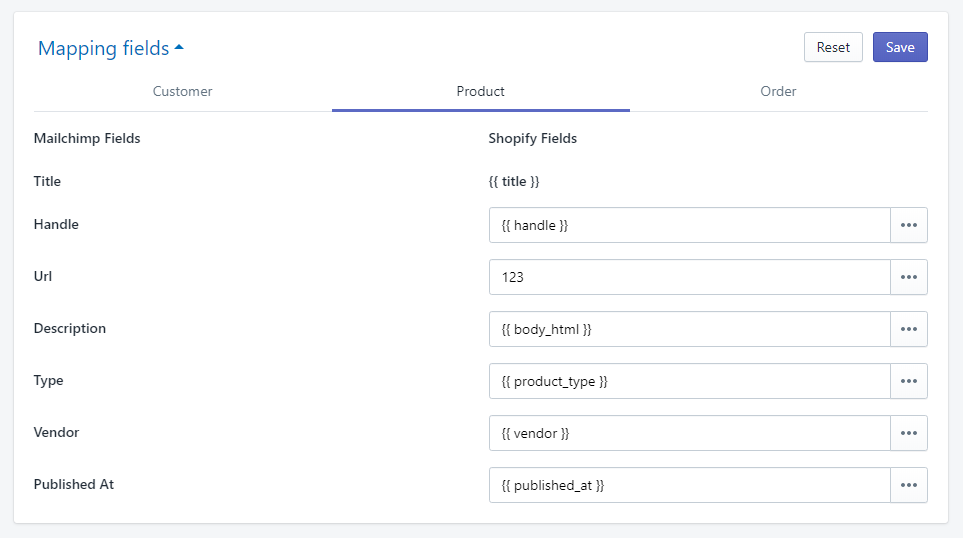Viewport: 963px width, 538px height.
Task: Focus the Url input containing 123
Action: pyautogui.click(x=689, y=277)
